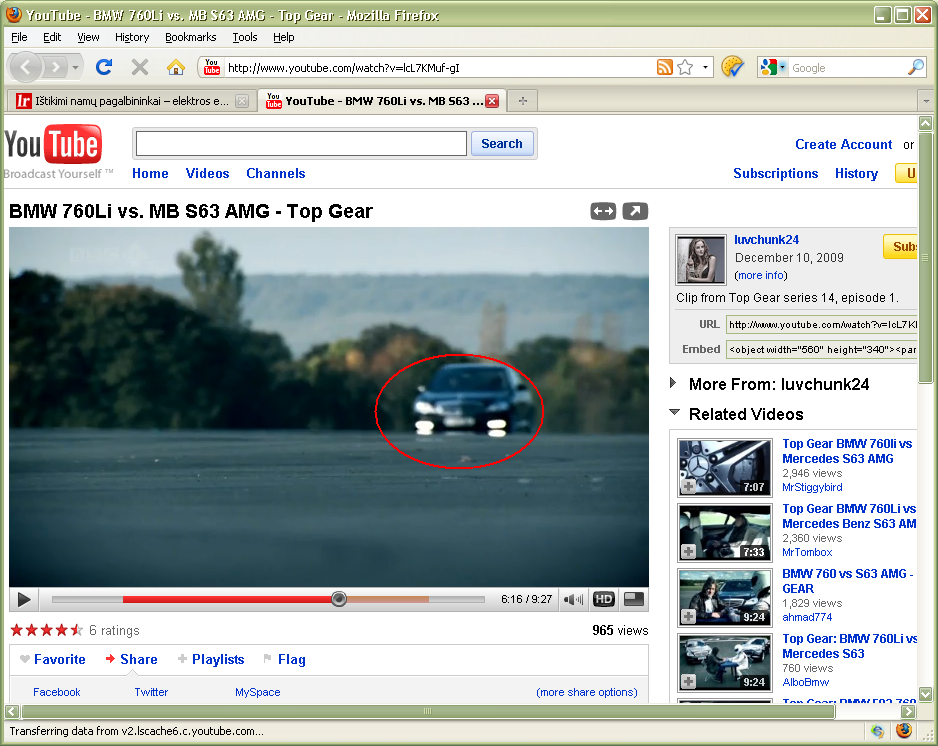938x746 pixels.
Task: Select the Embed code field
Action: [821, 349]
